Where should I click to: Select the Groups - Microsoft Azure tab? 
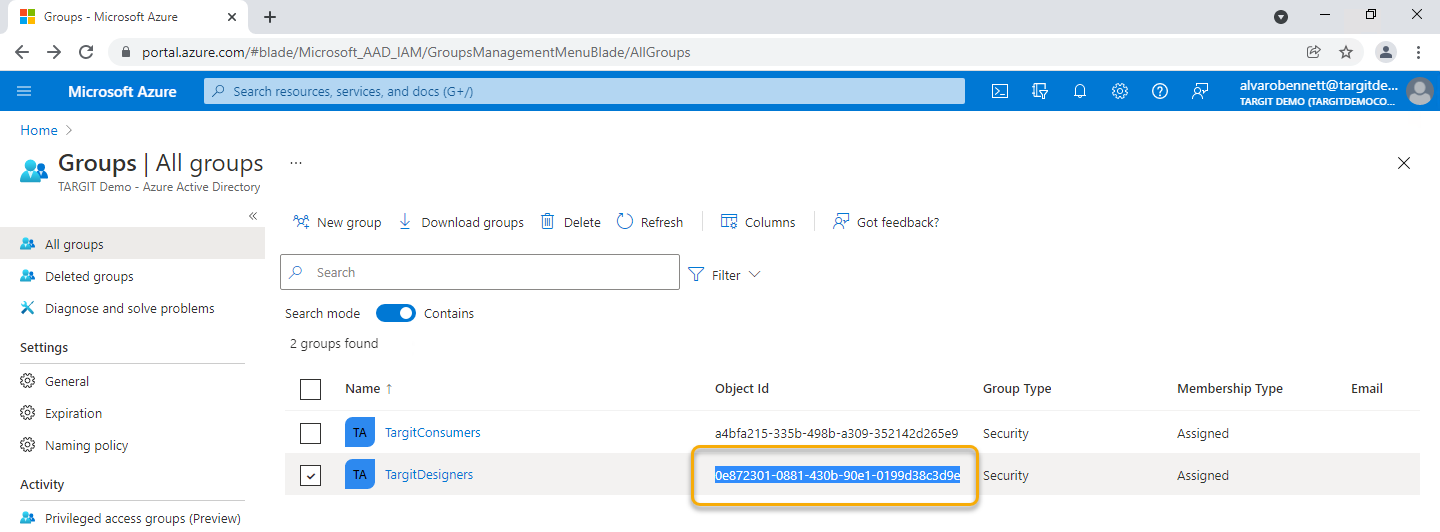[x=128, y=17]
